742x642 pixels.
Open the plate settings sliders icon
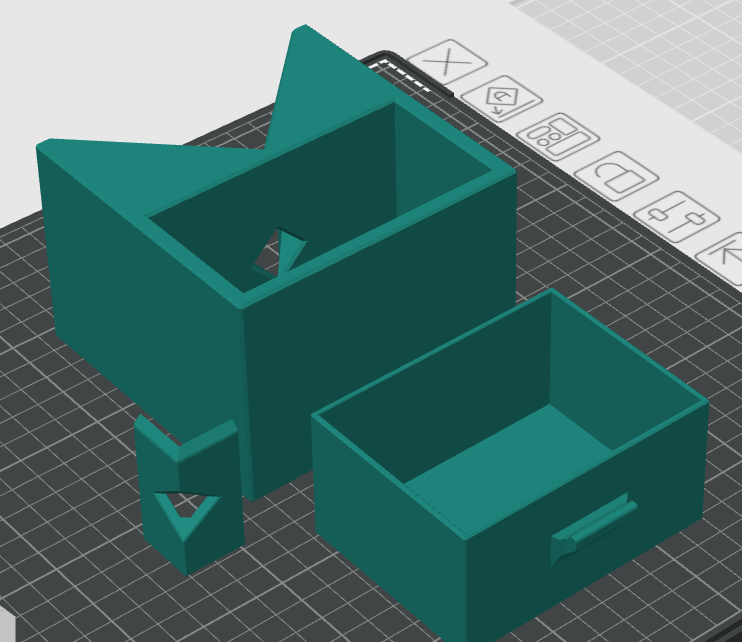(x=677, y=217)
